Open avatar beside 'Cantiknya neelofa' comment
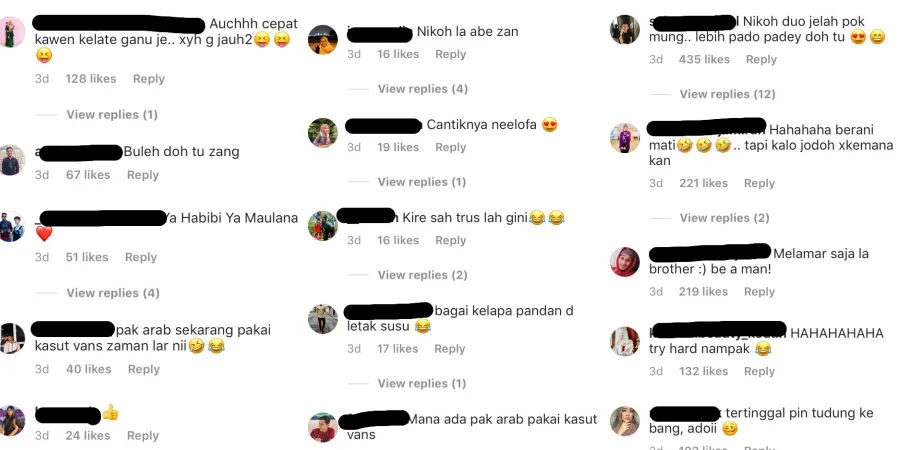The width and height of the screenshot is (900, 450). tap(323, 133)
